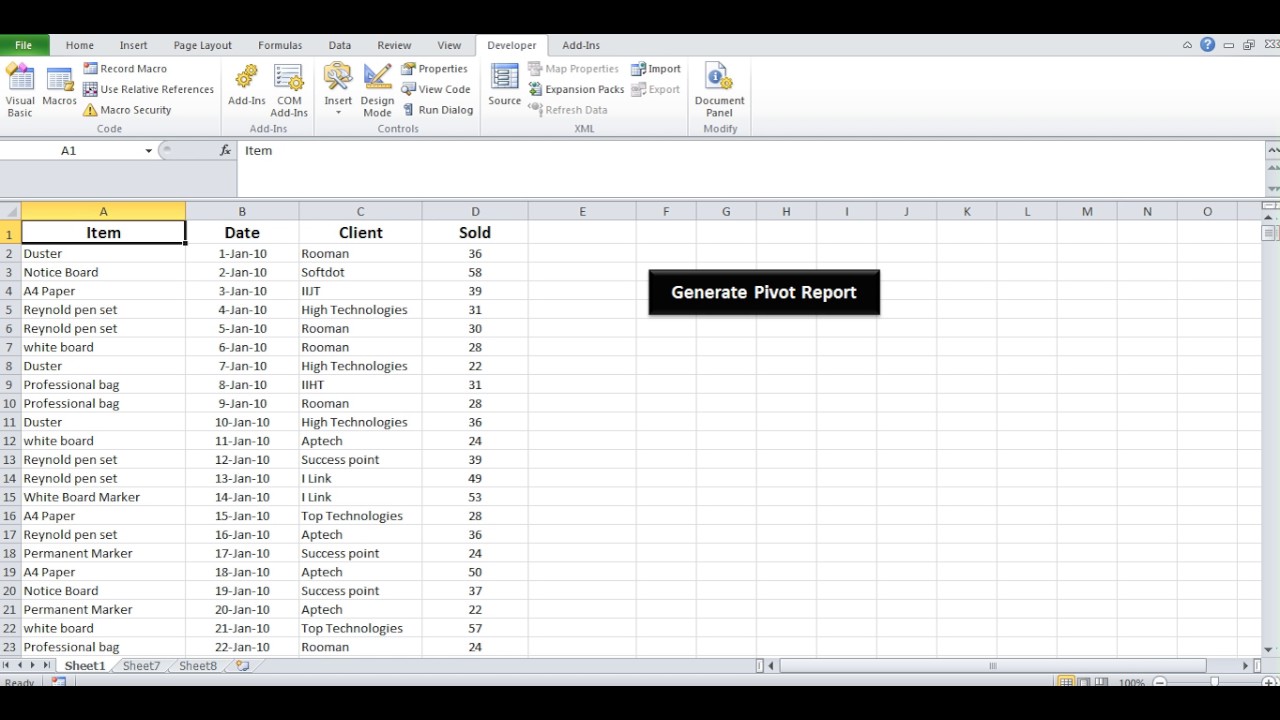The height and width of the screenshot is (720, 1280).
Task: Minimize the ribbon with the caret icon
Action: click(1187, 45)
